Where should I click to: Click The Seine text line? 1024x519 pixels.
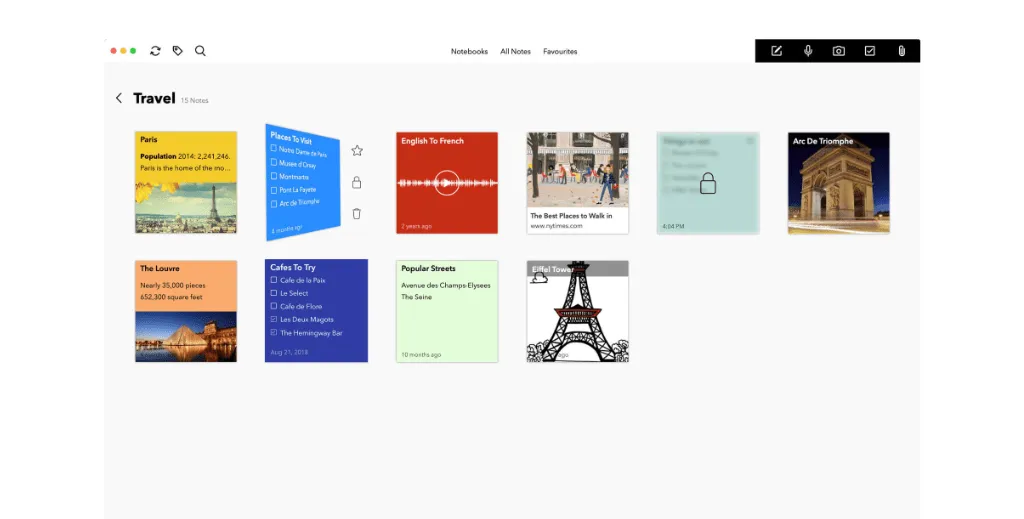coord(417,297)
